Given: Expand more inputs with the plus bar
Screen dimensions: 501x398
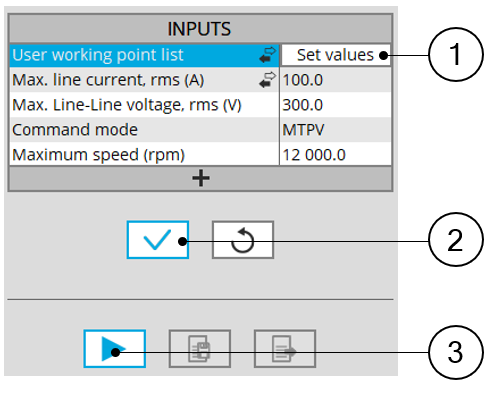Looking at the screenshot, I should (x=200, y=179).
